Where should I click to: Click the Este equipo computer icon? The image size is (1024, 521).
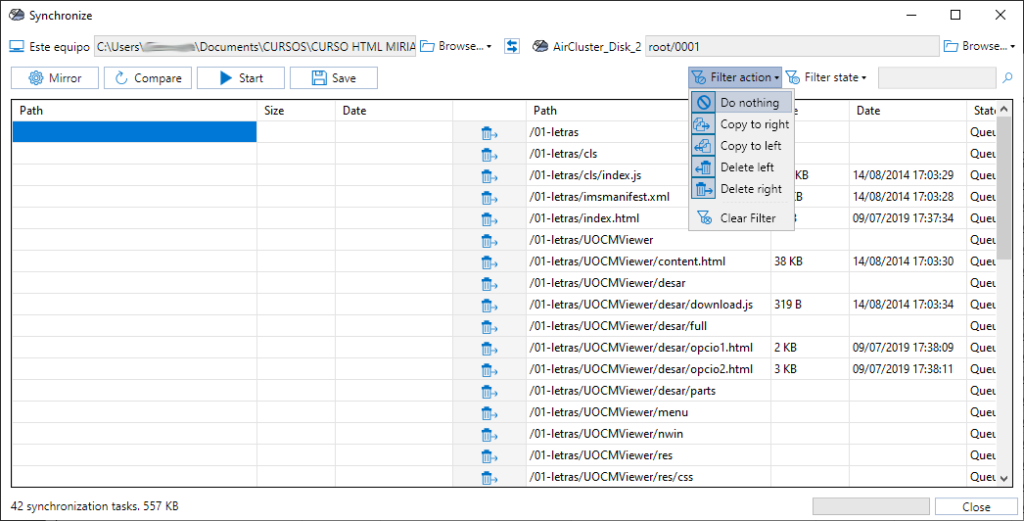[x=16, y=47]
